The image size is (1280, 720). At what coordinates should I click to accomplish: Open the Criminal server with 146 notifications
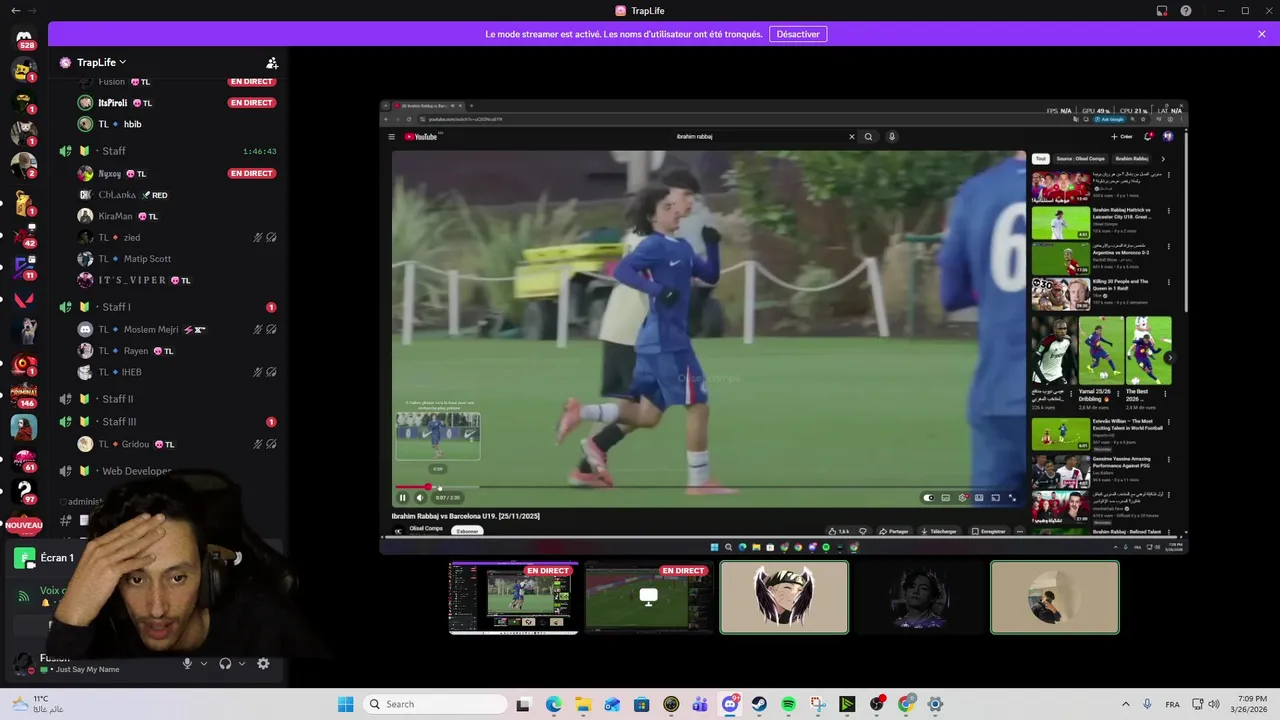click(24, 394)
